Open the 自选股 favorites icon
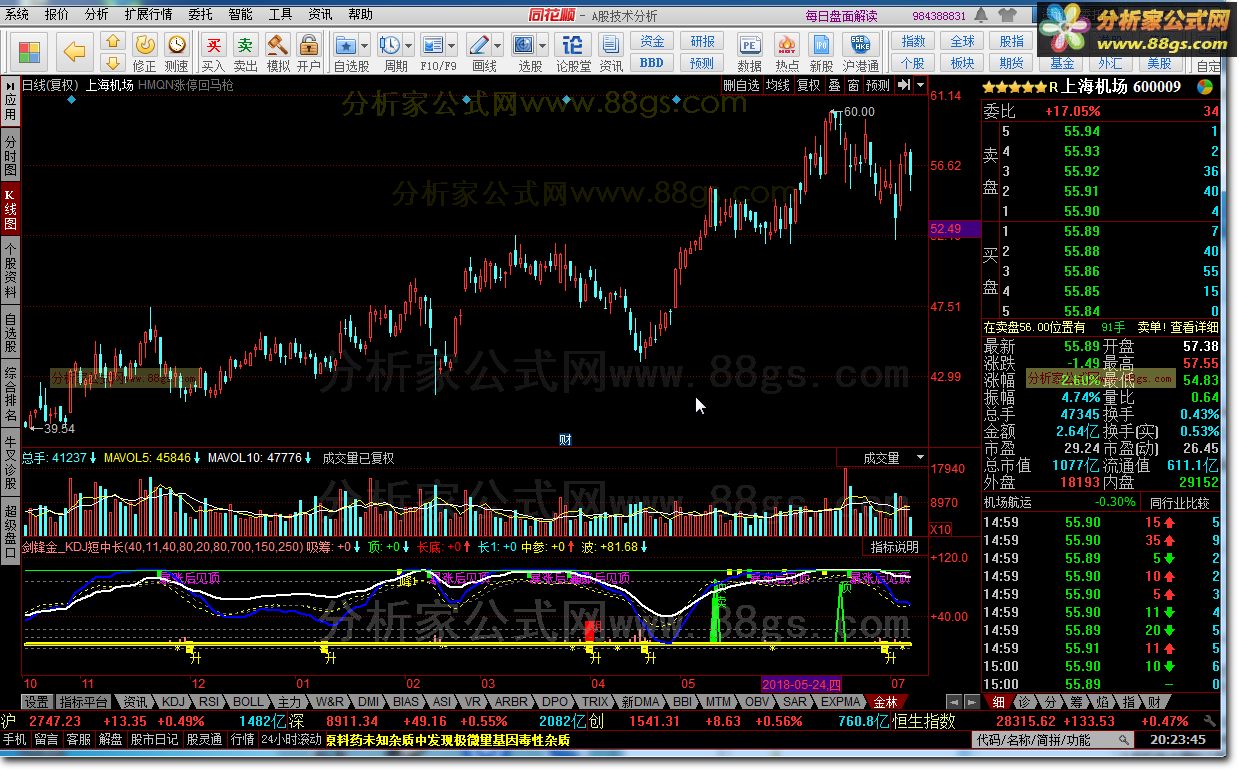This screenshot has width=1239, height=770. [x=346, y=46]
